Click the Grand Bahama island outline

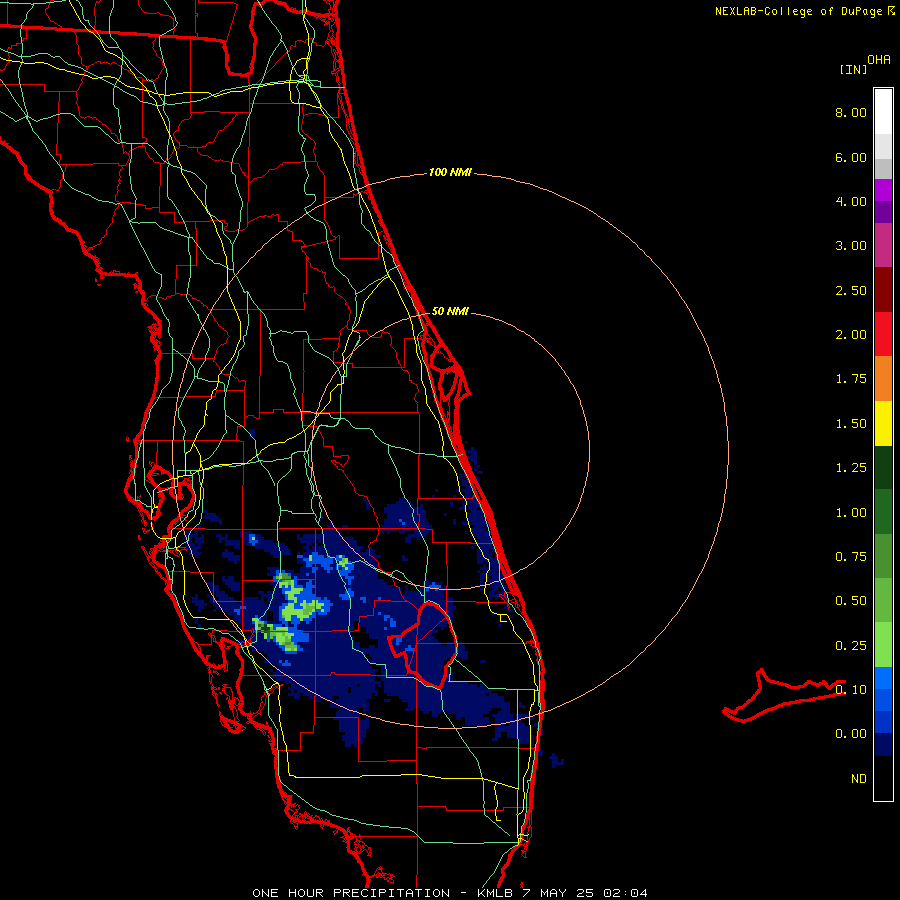pos(784,695)
